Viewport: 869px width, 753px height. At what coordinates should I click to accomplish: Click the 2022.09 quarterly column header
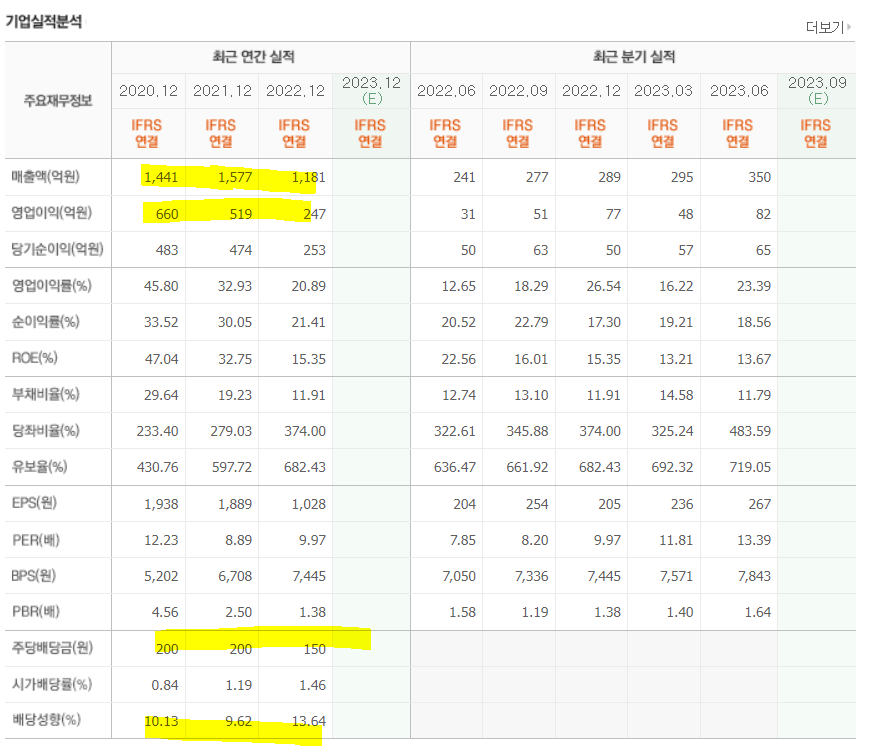click(x=518, y=91)
